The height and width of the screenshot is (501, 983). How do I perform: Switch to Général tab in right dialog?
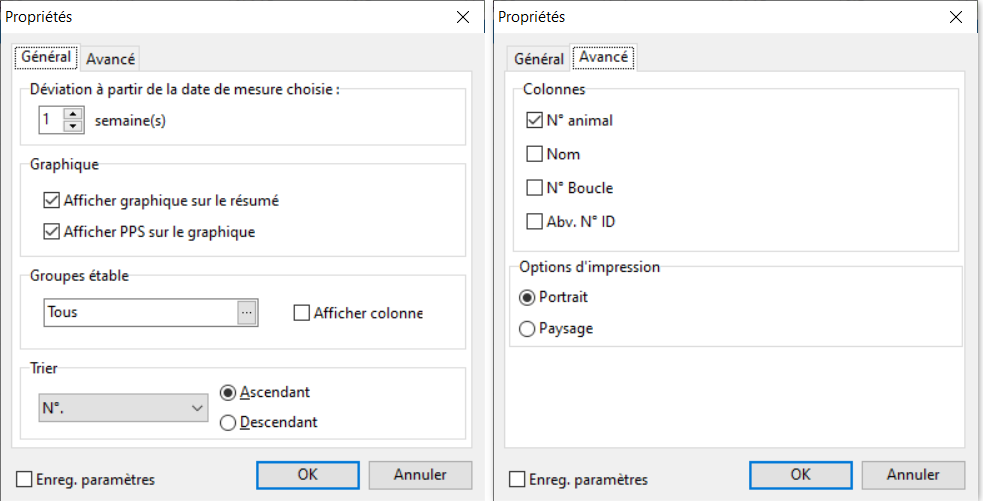pyautogui.click(x=538, y=59)
